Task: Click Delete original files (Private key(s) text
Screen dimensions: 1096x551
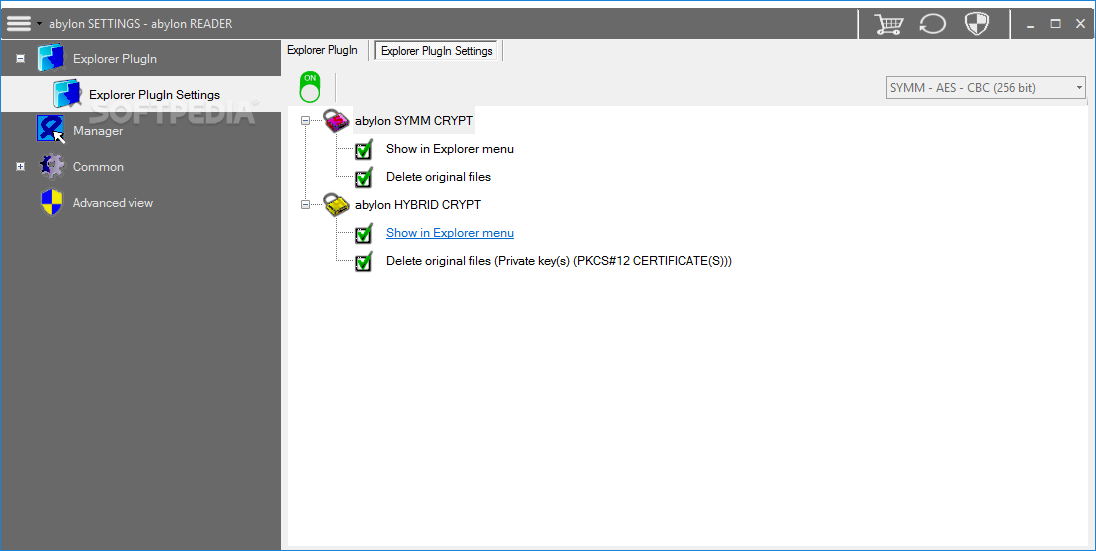Action: tap(558, 261)
